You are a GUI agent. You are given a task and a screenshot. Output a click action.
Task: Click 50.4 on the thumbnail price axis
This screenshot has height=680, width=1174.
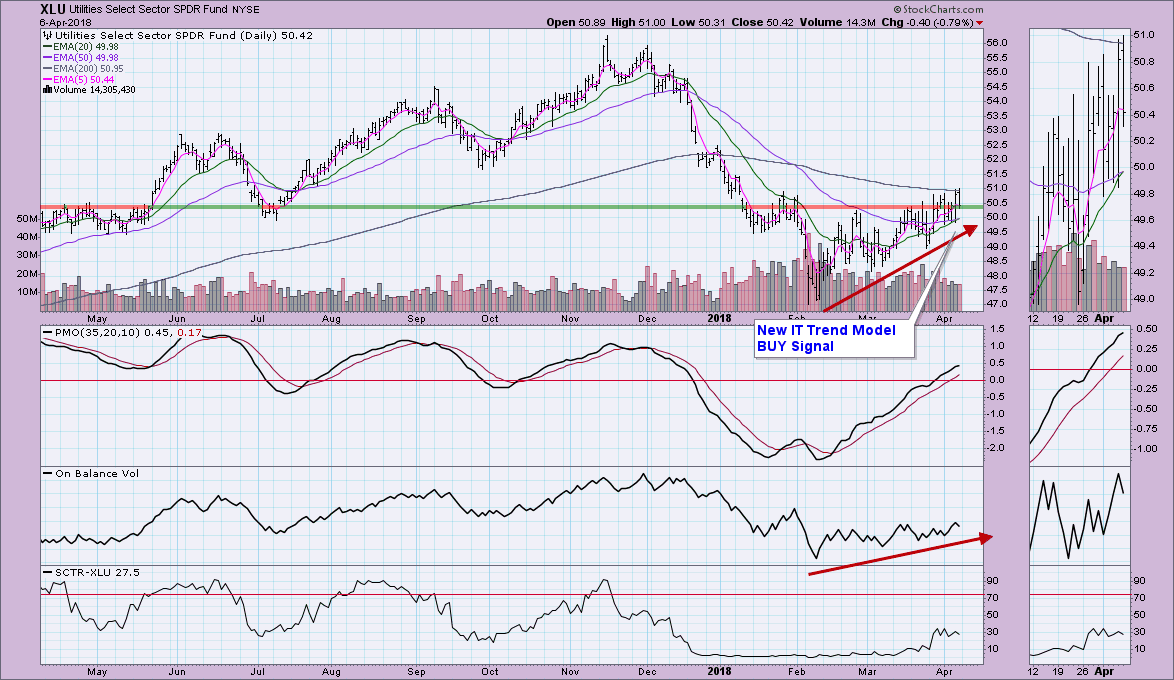[x=1143, y=115]
